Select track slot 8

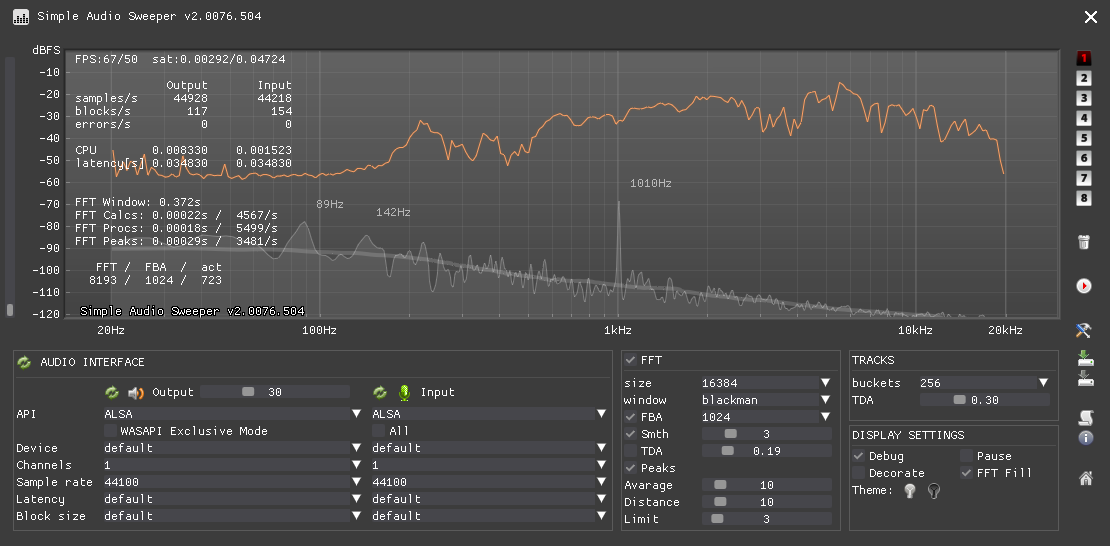pos(1083,198)
